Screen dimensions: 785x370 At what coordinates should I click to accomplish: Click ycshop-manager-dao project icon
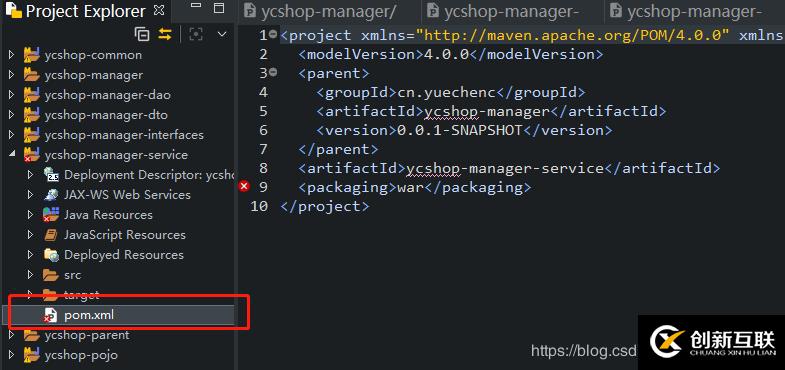(31, 95)
